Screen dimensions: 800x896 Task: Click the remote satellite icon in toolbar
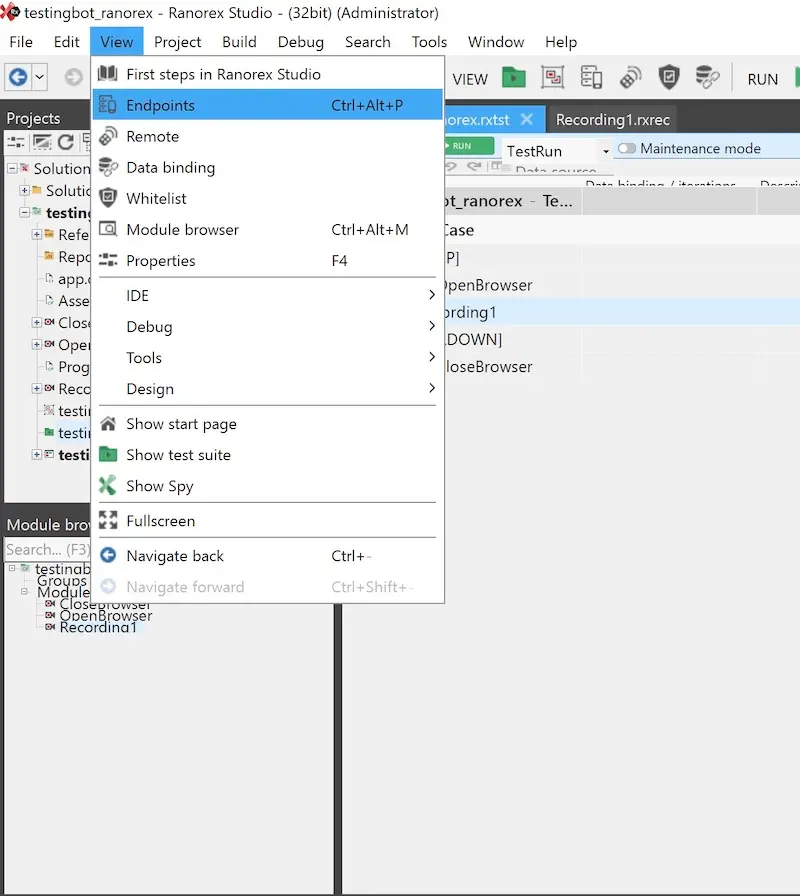pyautogui.click(x=630, y=77)
